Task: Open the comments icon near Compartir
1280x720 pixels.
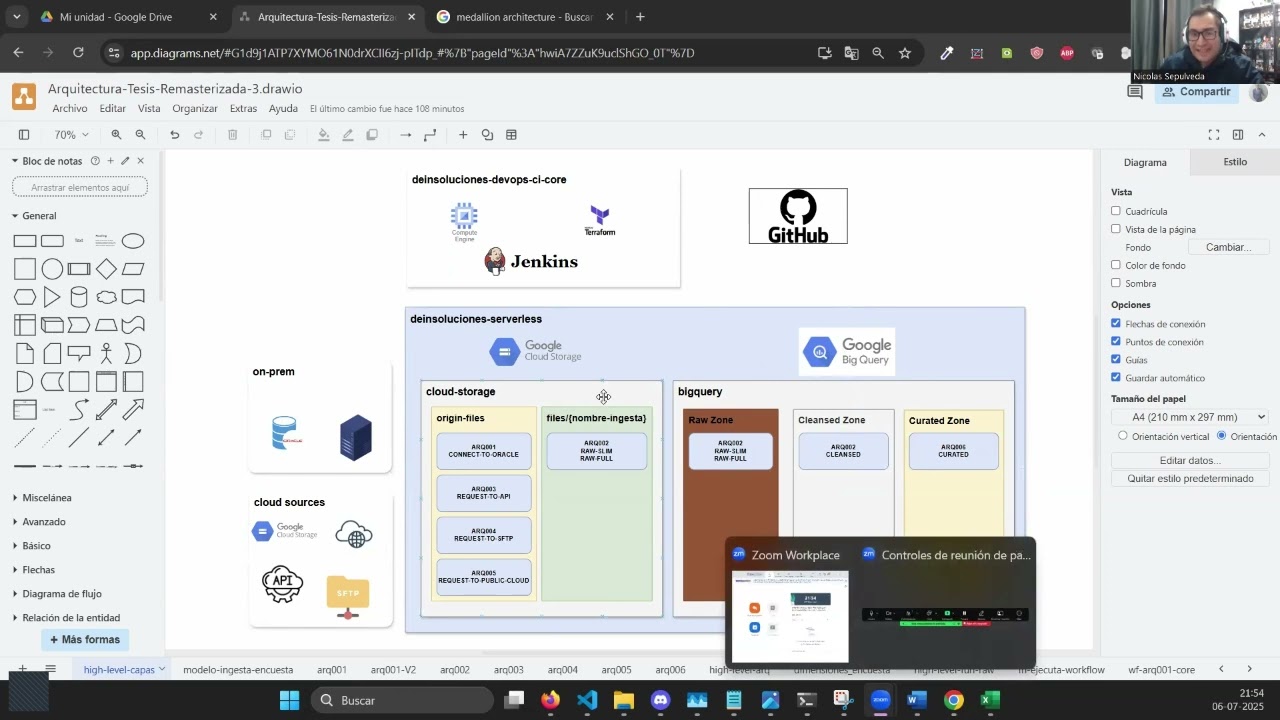Action: tap(1135, 92)
